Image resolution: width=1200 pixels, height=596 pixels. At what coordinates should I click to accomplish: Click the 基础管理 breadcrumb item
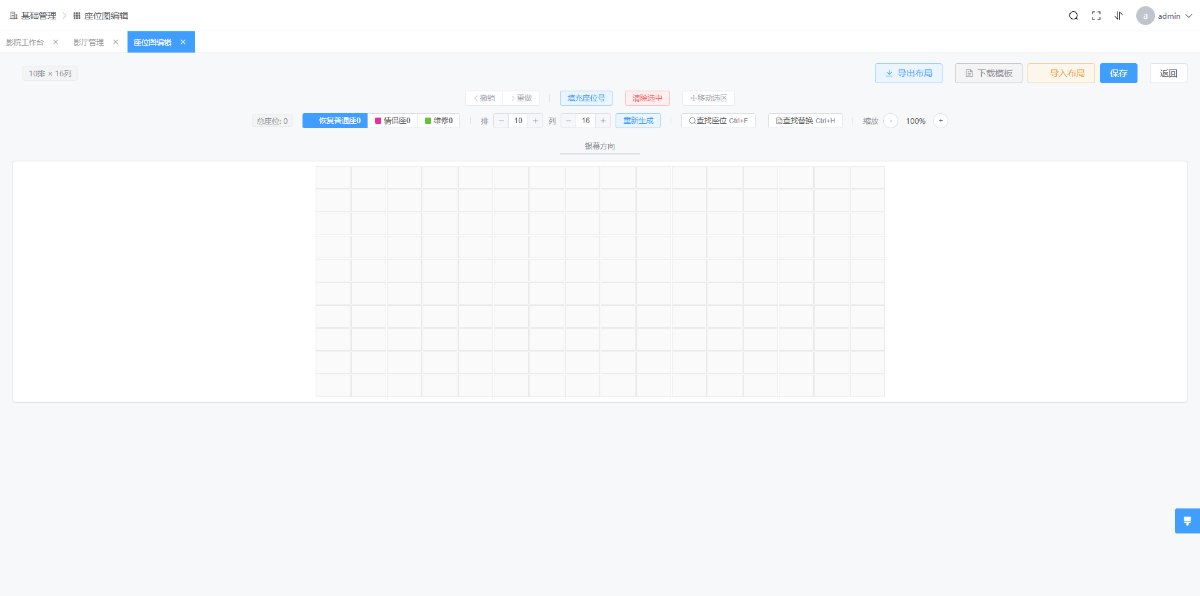(33, 16)
